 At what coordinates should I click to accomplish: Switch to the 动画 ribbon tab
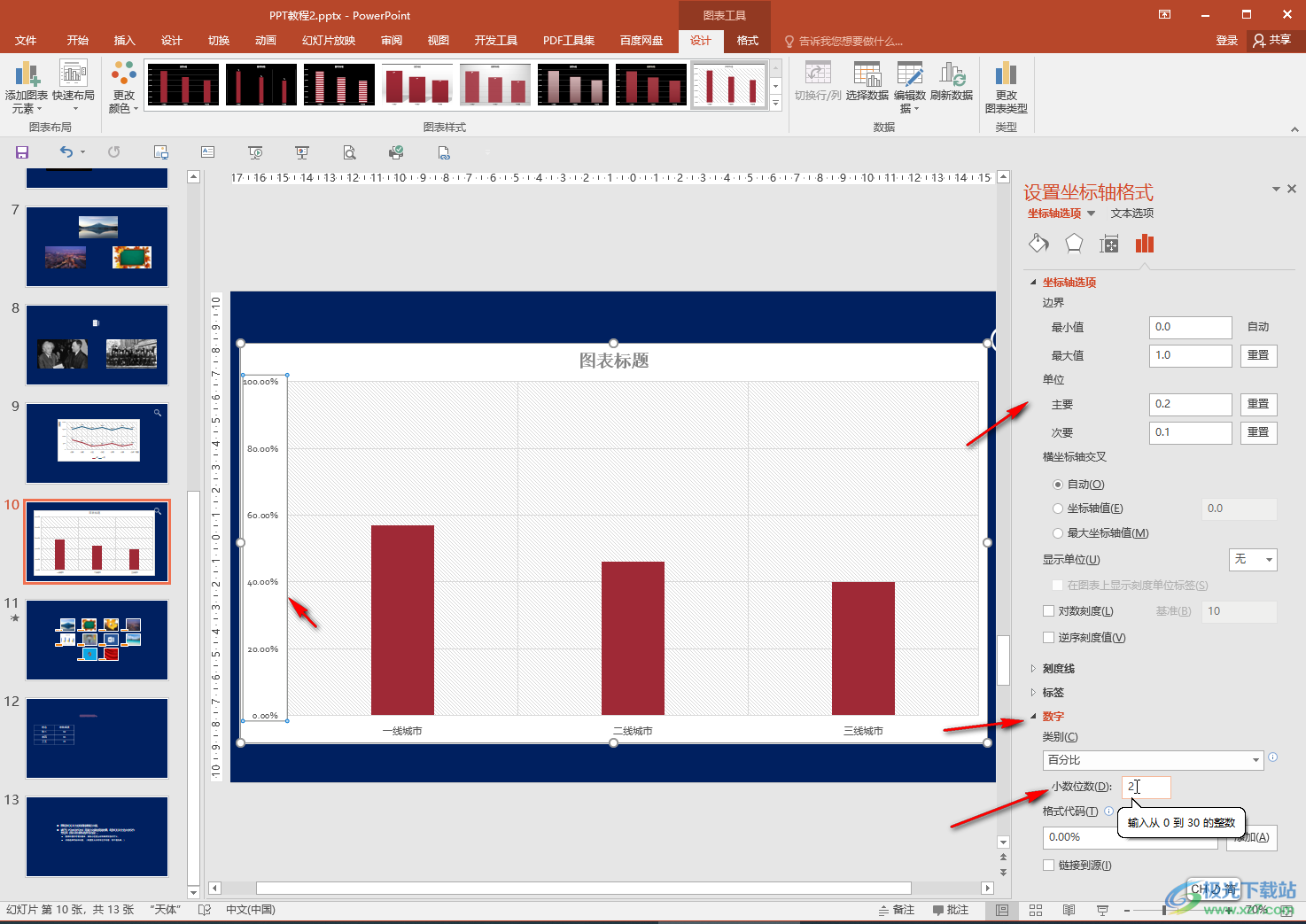[x=266, y=41]
